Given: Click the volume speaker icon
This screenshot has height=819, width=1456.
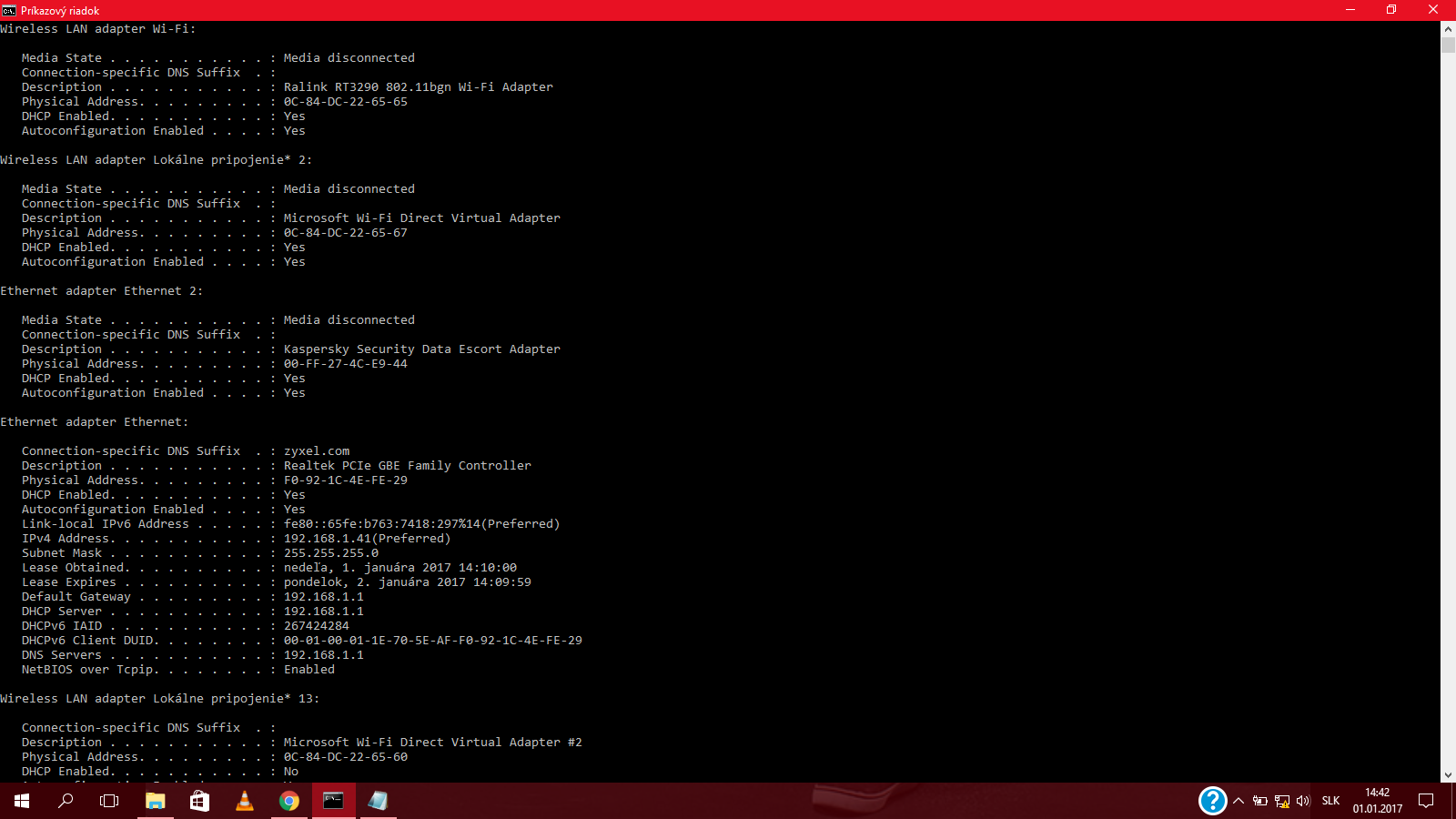Looking at the screenshot, I should tap(1303, 801).
